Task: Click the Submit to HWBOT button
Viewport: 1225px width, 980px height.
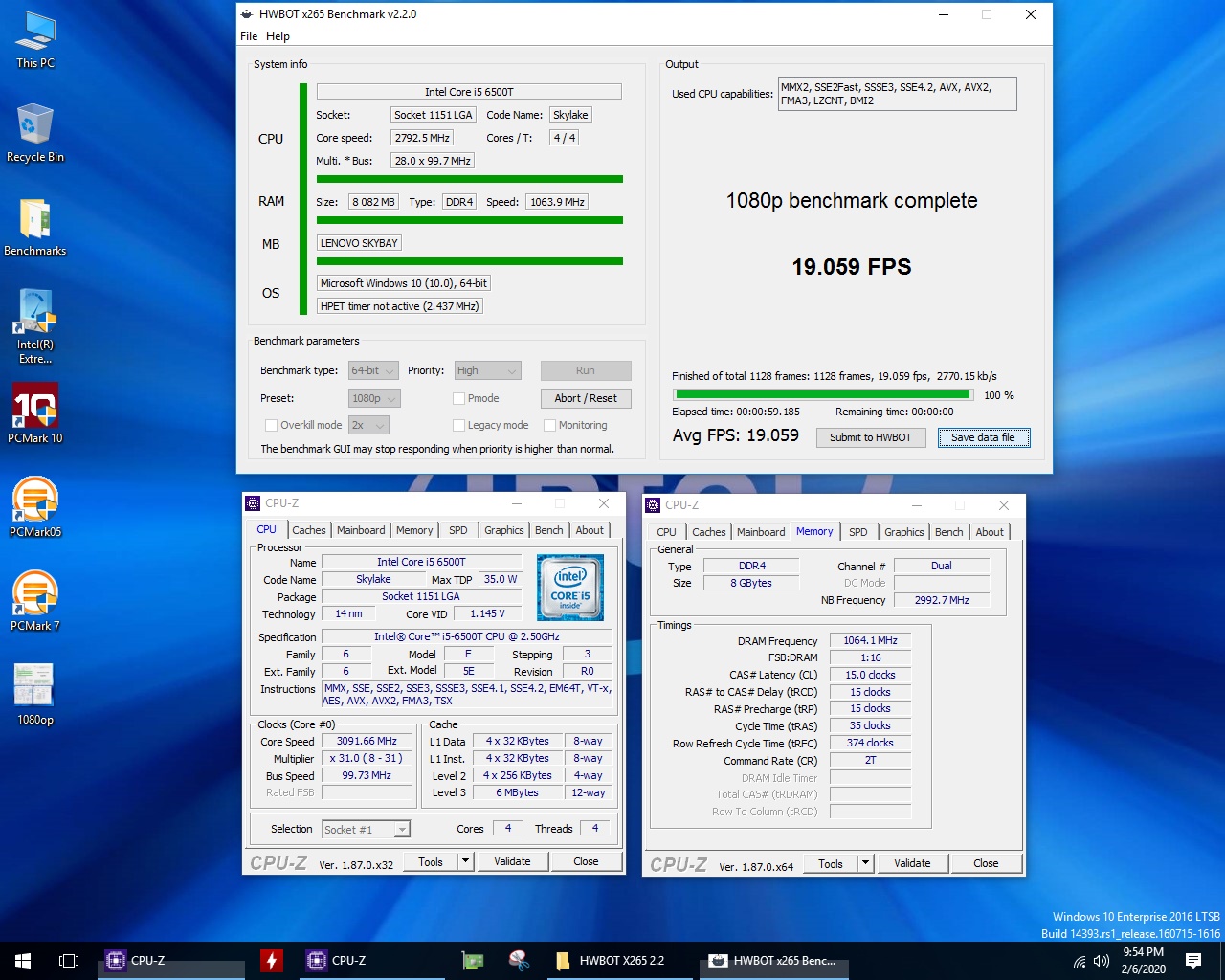Action: (871, 438)
